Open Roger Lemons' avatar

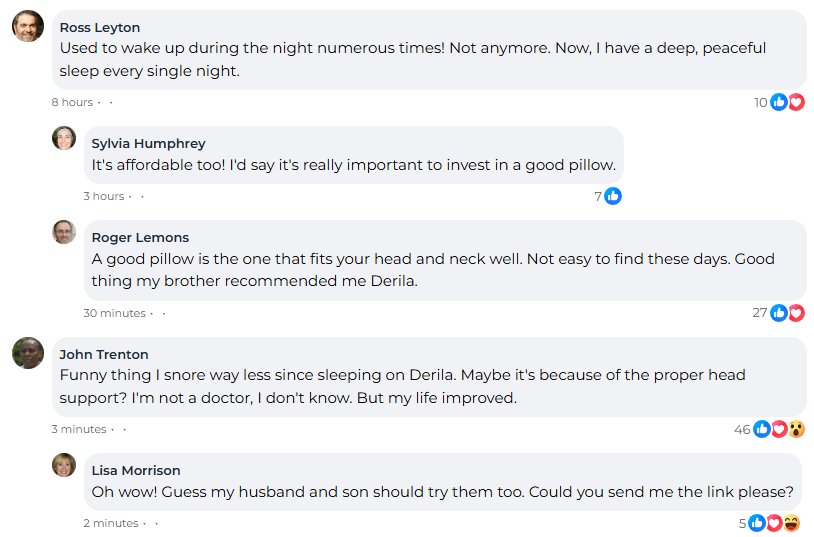click(x=64, y=232)
